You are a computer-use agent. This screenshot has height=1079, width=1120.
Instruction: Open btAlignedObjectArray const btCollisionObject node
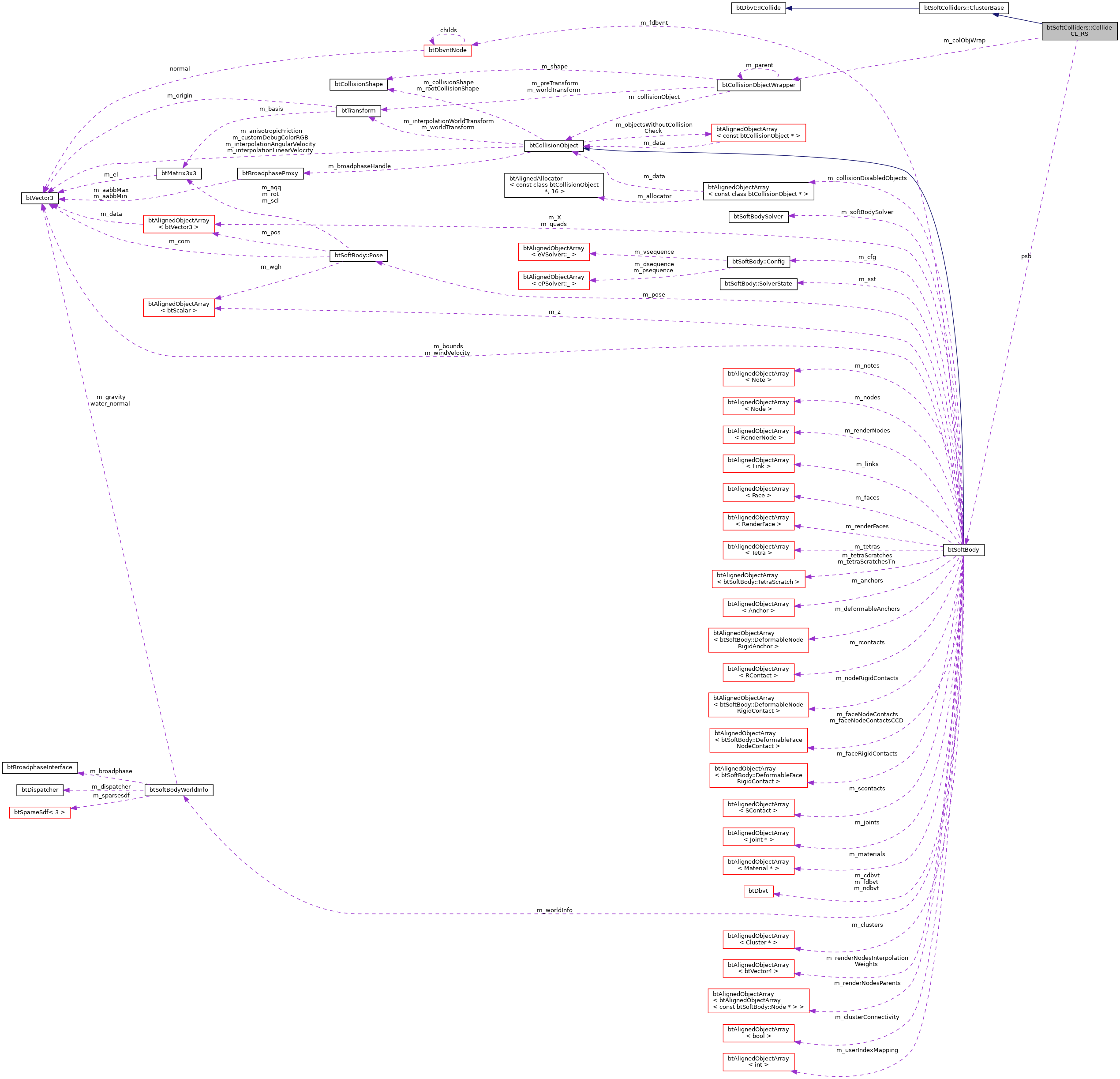point(758,133)
